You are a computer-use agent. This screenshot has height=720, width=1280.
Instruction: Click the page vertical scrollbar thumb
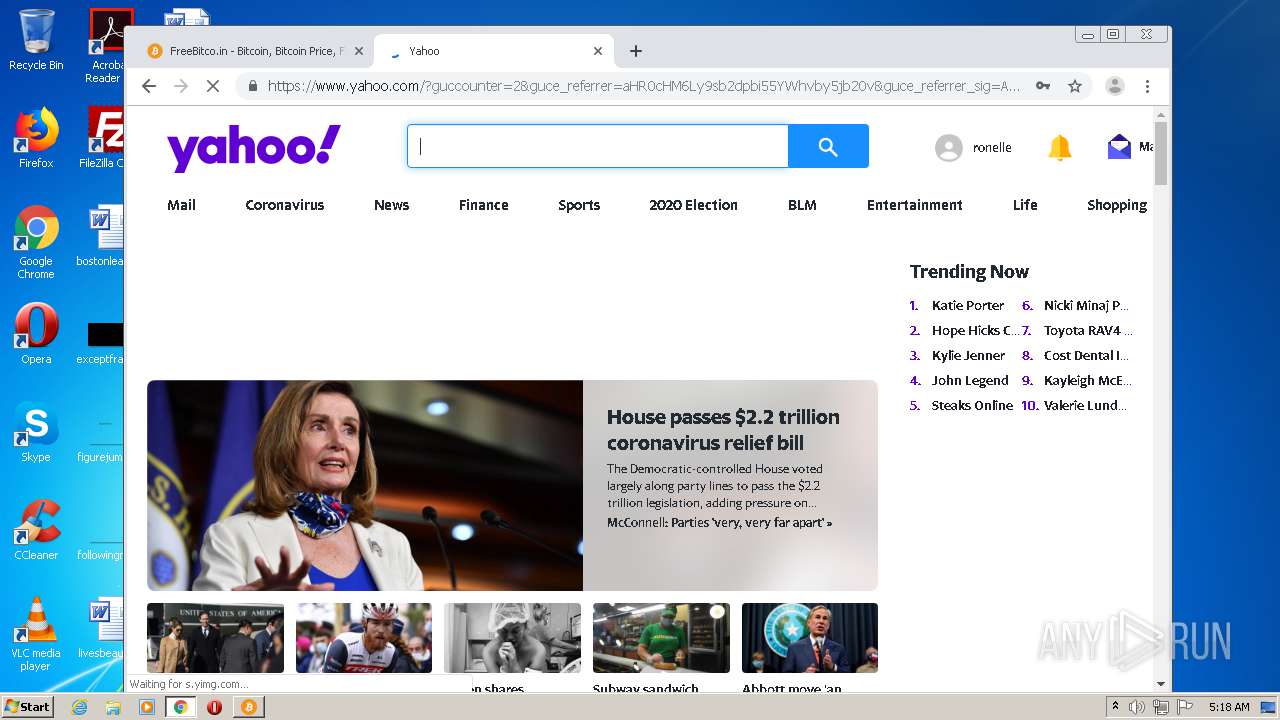1161,153
